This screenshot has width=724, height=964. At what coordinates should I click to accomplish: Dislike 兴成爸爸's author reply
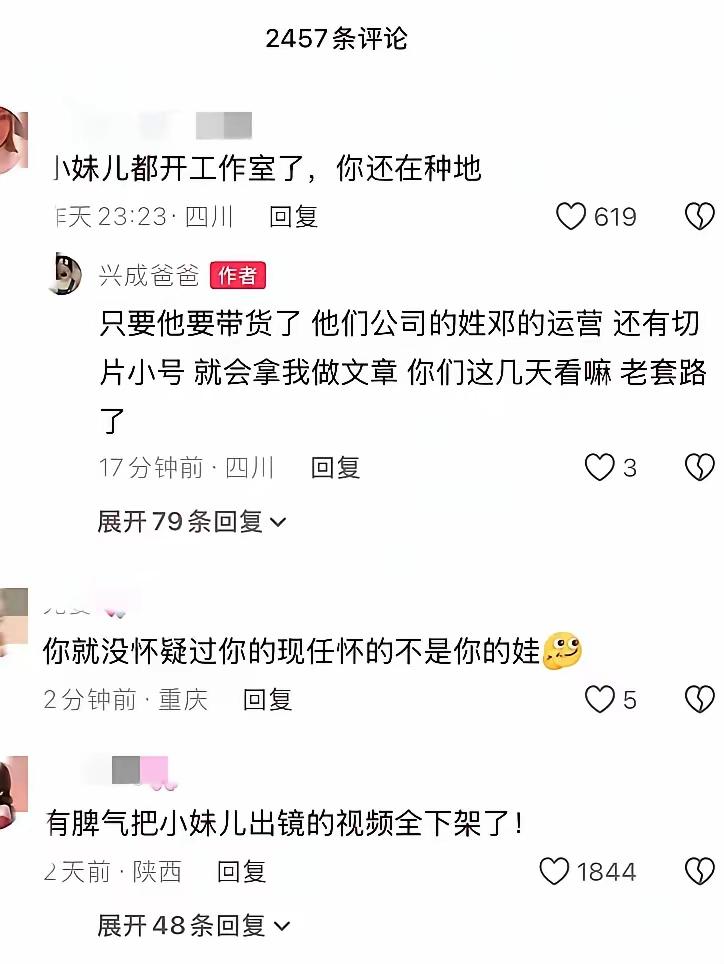click(699, 467)
